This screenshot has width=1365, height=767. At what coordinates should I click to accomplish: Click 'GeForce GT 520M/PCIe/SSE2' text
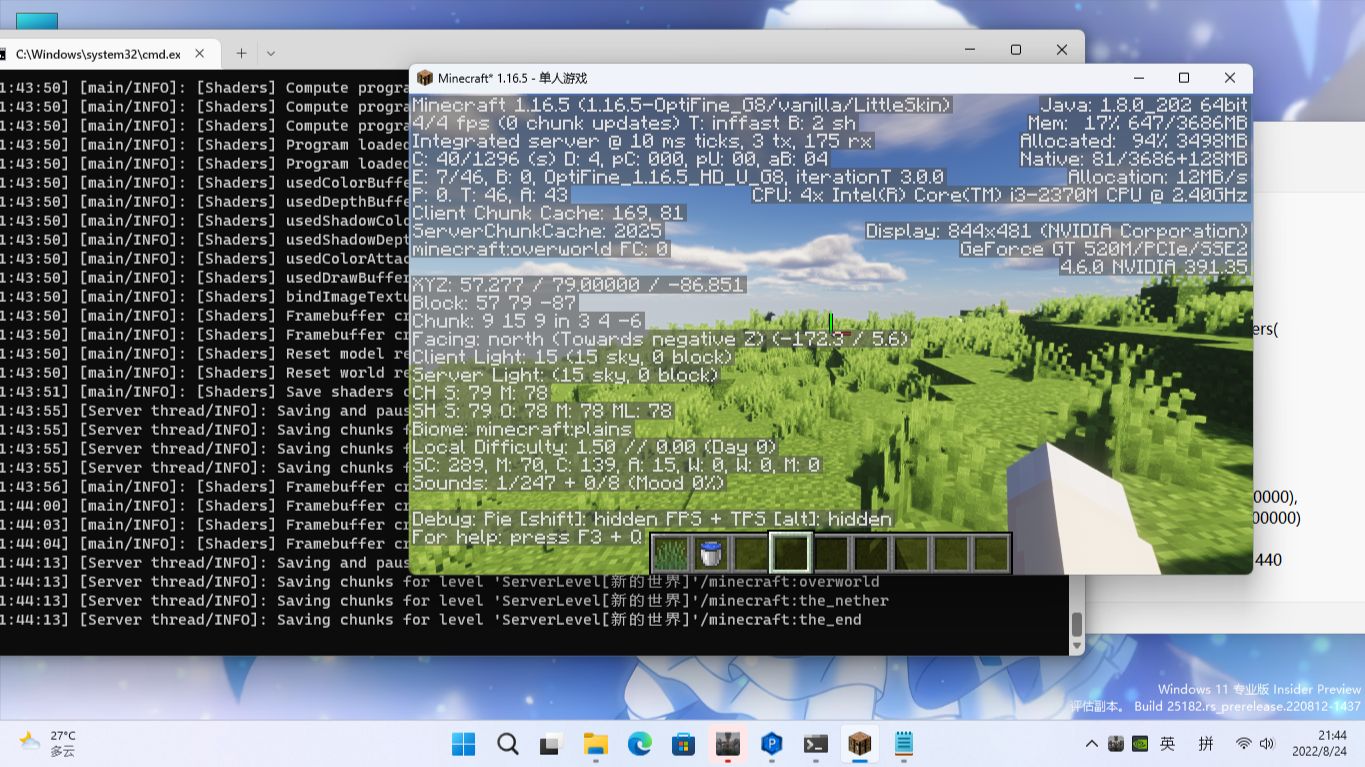[x=1104, y=249]
